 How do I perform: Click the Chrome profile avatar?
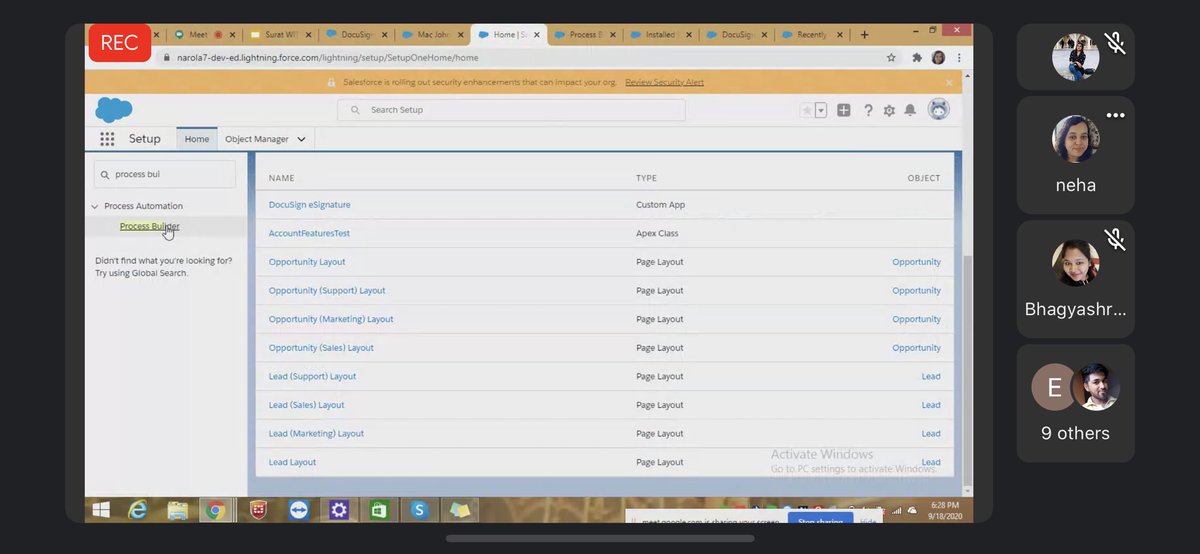[938, 58]
